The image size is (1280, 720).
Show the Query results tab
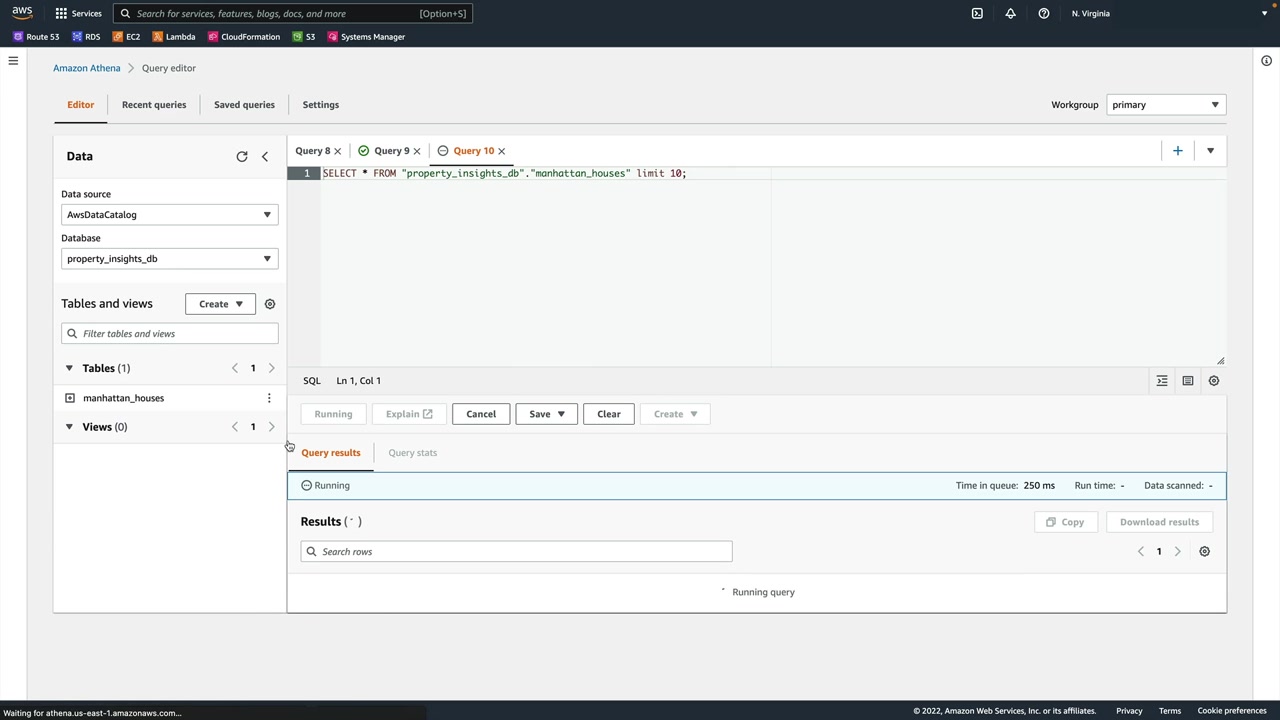pyautogui.click(x=331, y=453)
